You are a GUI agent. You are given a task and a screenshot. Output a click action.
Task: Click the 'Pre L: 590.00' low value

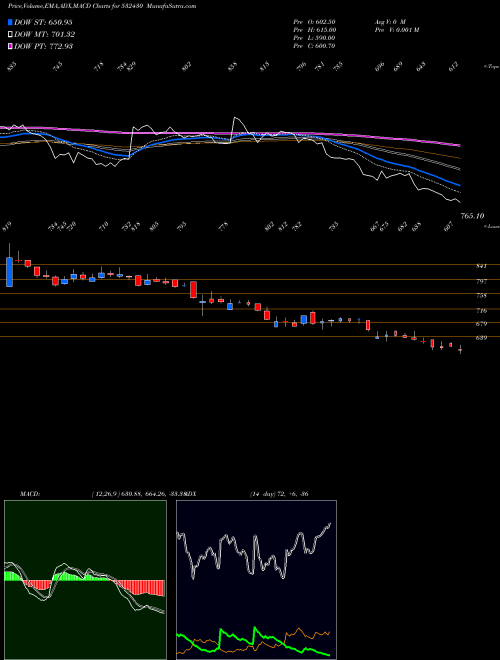pyautogui.click(x=314, y=38)
